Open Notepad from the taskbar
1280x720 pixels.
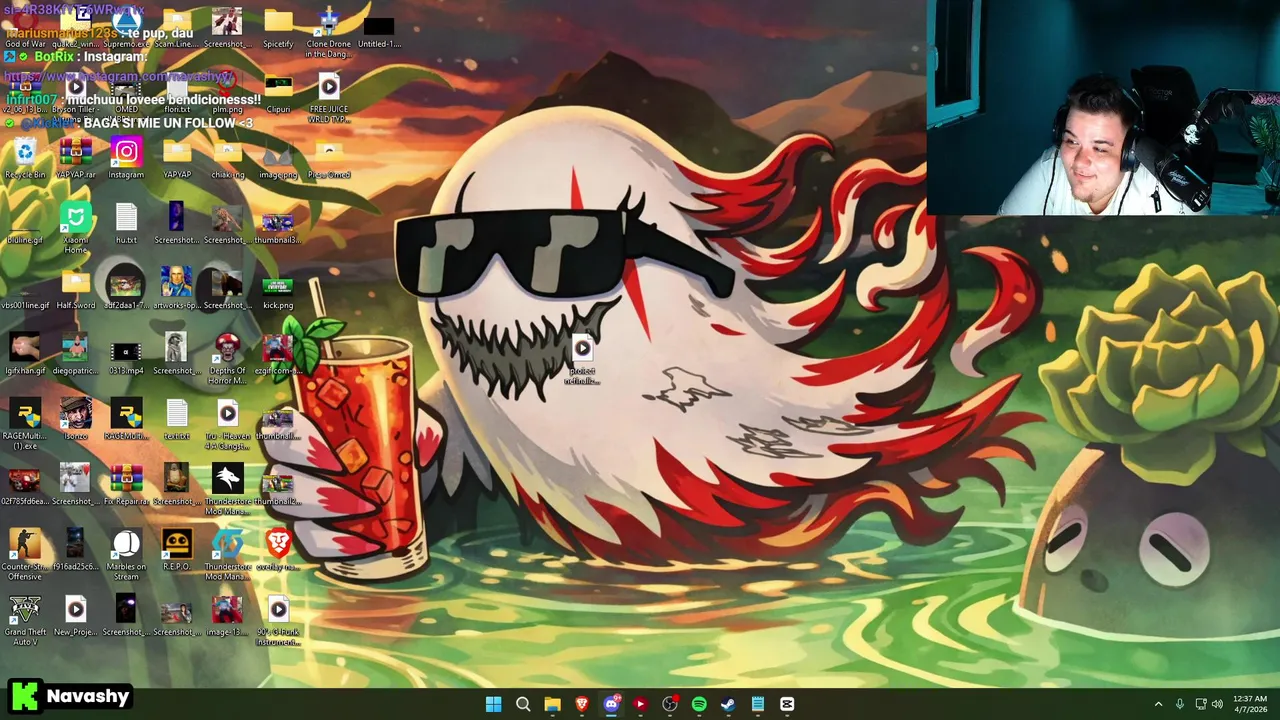[x=758, y=704]
